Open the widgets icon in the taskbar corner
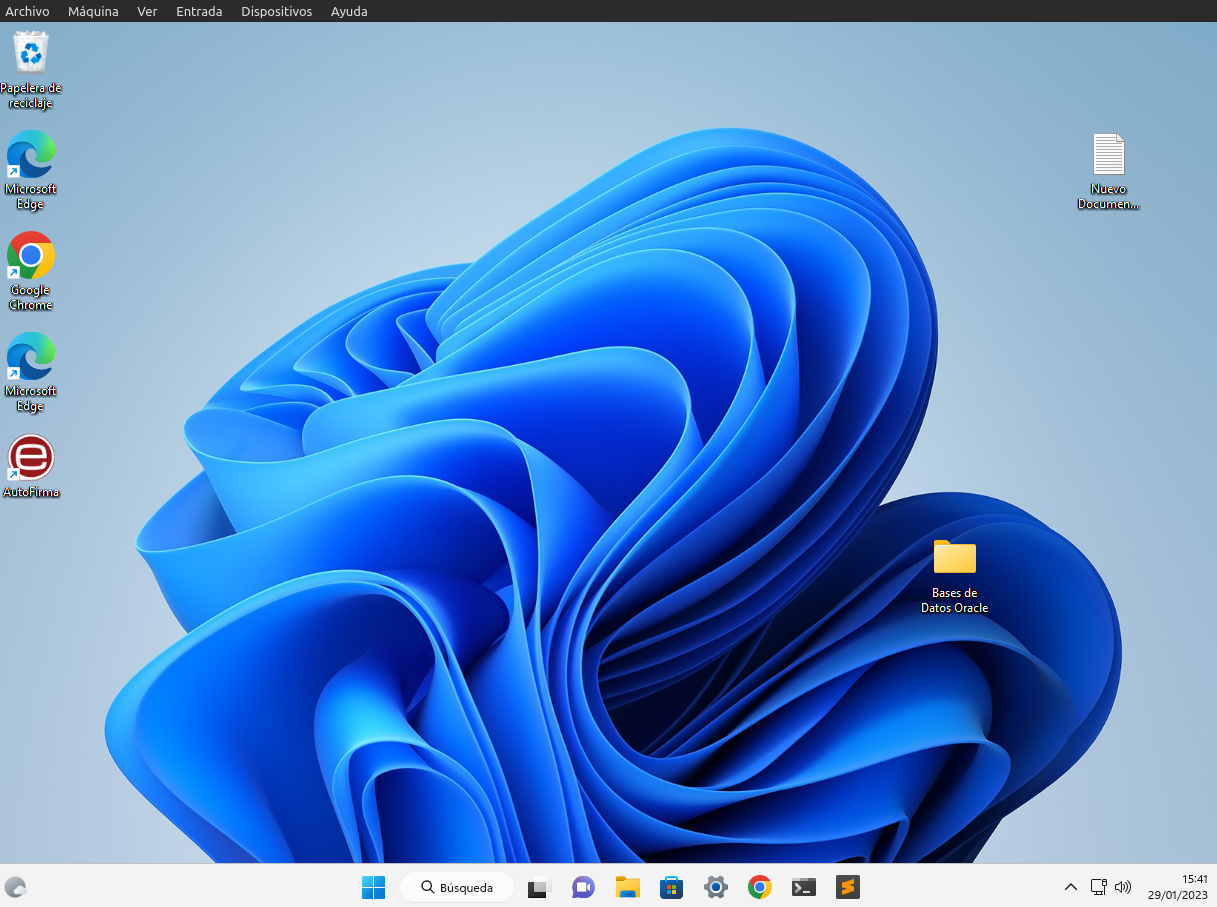1217x907 pixels. point(15,887)
